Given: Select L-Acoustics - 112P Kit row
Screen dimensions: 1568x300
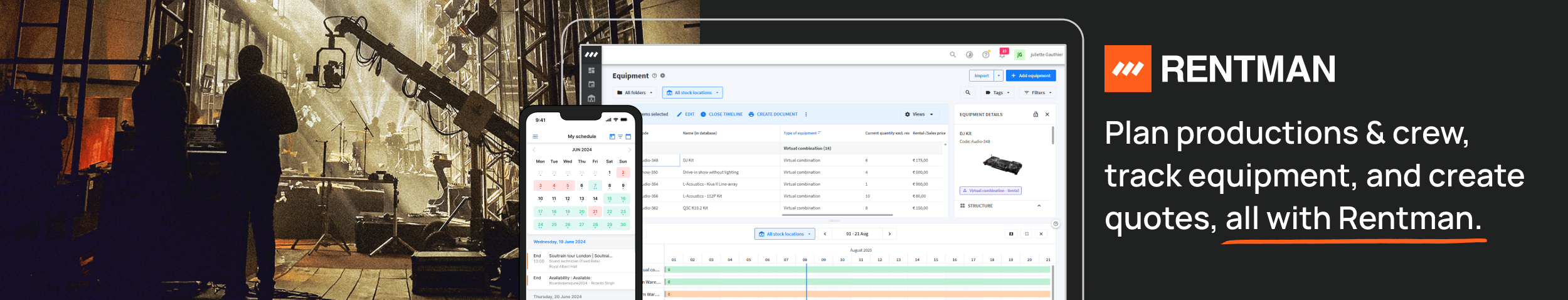Looking at the screenshot, I should (793, 196).
